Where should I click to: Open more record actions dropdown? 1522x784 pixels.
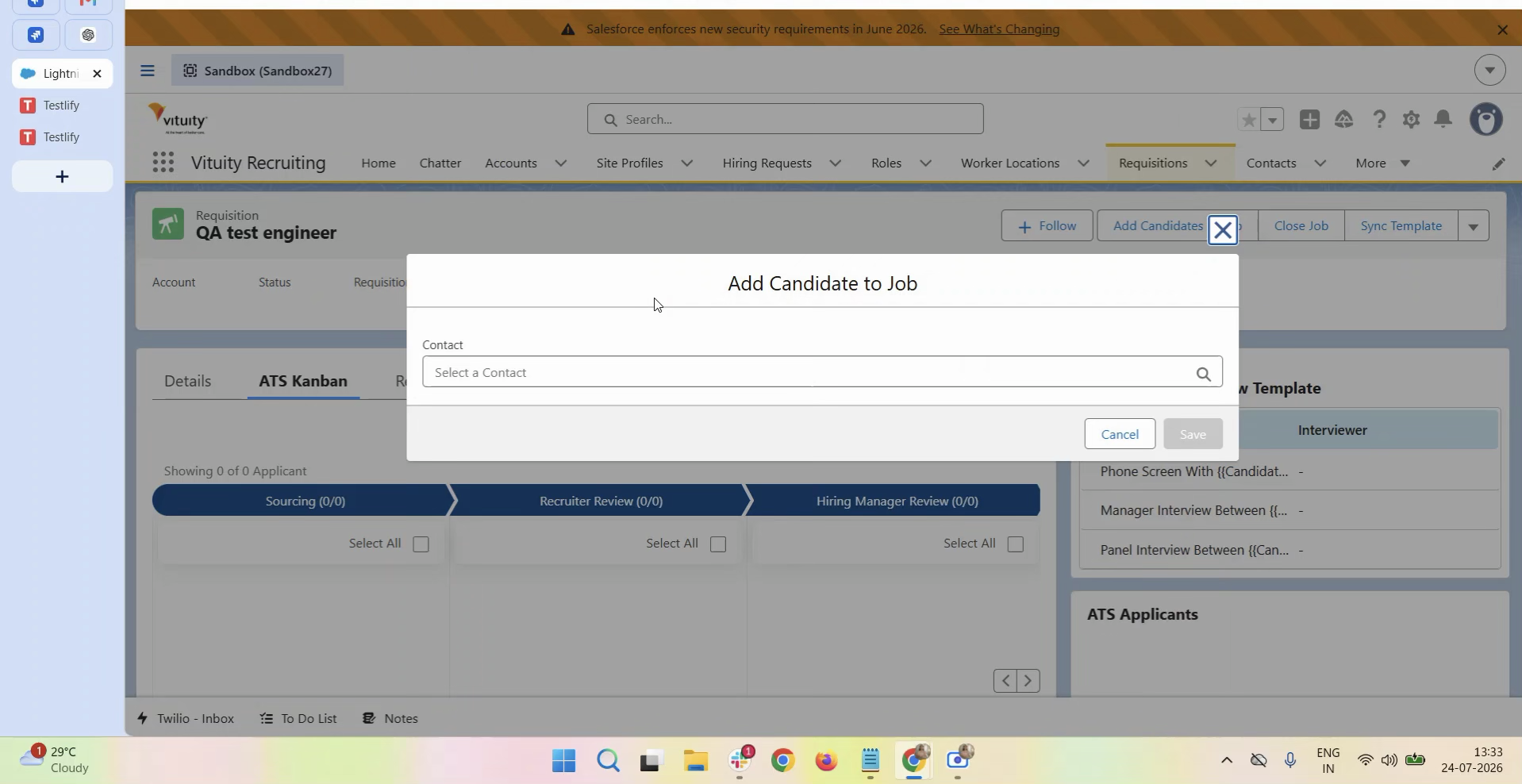tap(1474, 226)
